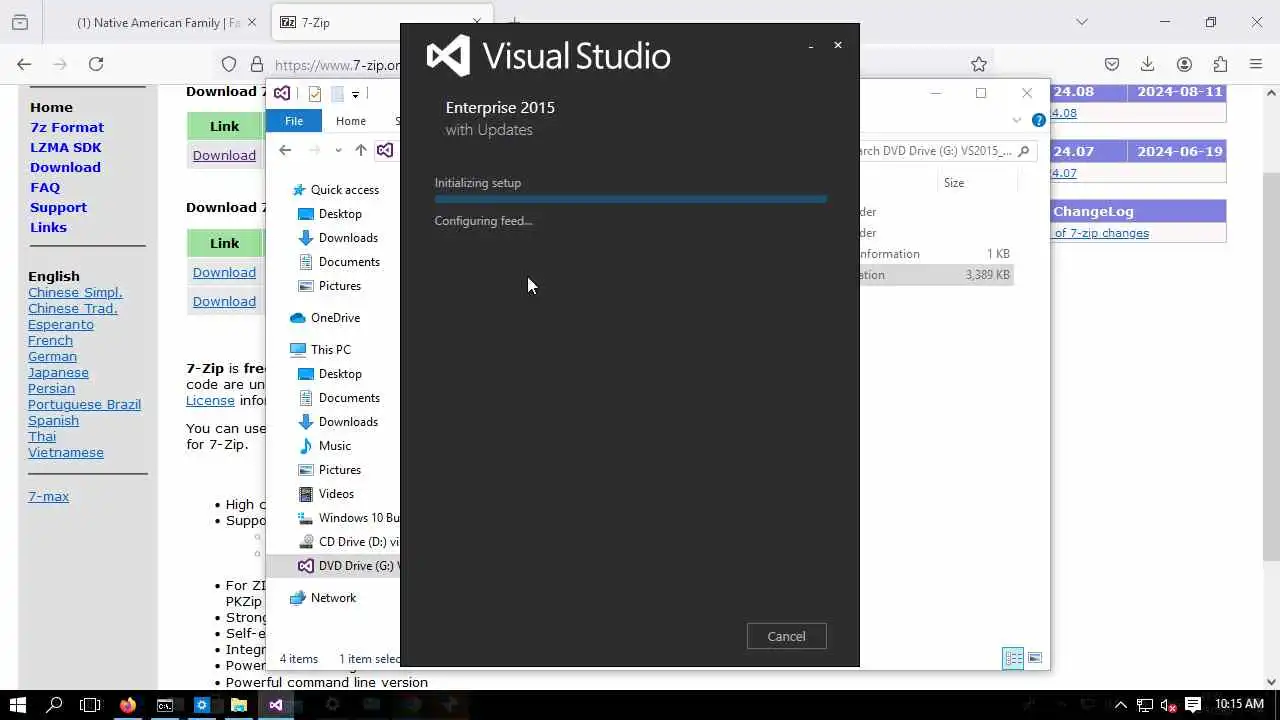Select Desktop under Quick access
The width and height of the screenshot is (1280, 720).
pyautogui.click(x=340, y=214)
